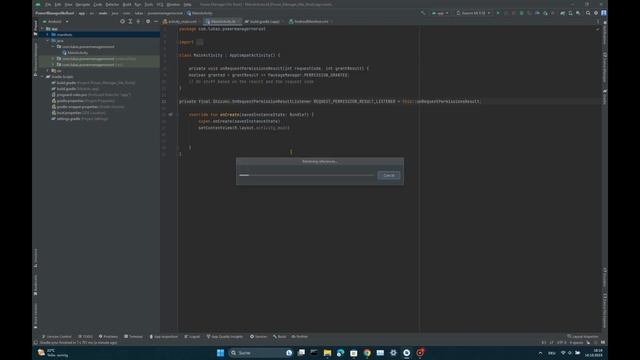Open the Profiler tool window

pos(300,337)
